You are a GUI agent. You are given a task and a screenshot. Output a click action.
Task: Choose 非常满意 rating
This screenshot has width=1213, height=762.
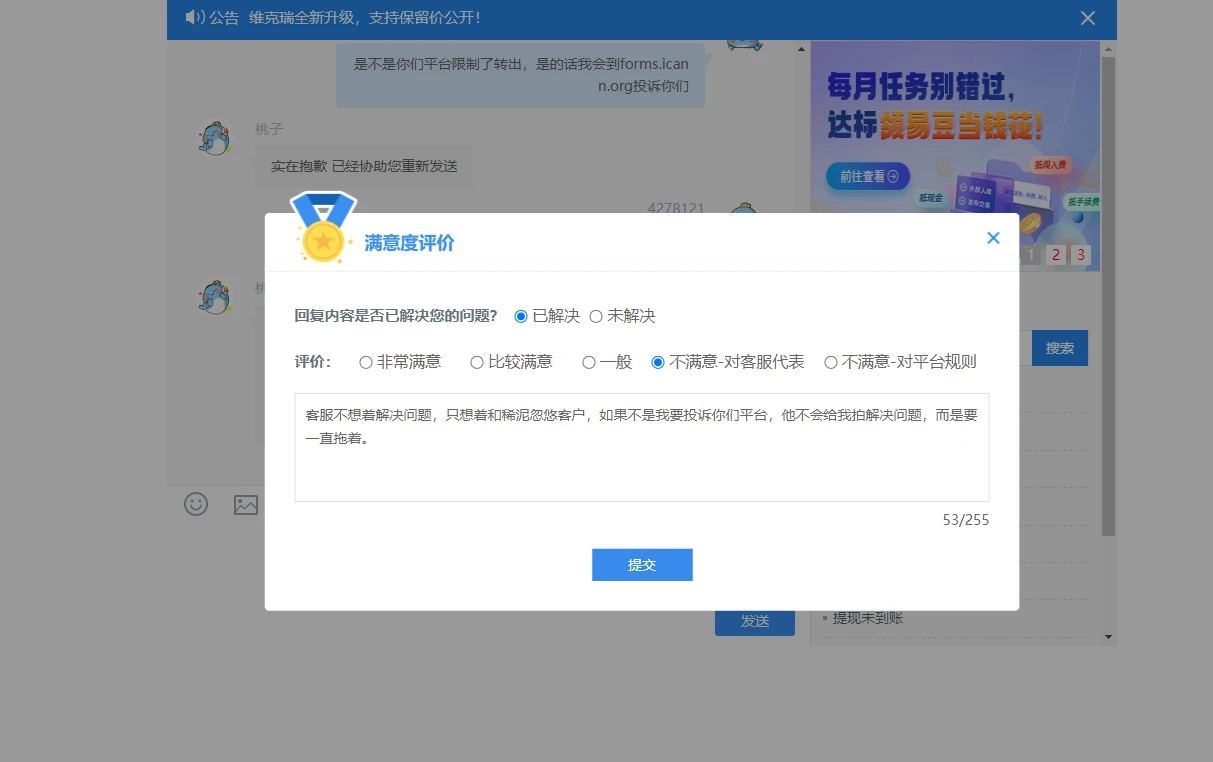click(366, 362)
